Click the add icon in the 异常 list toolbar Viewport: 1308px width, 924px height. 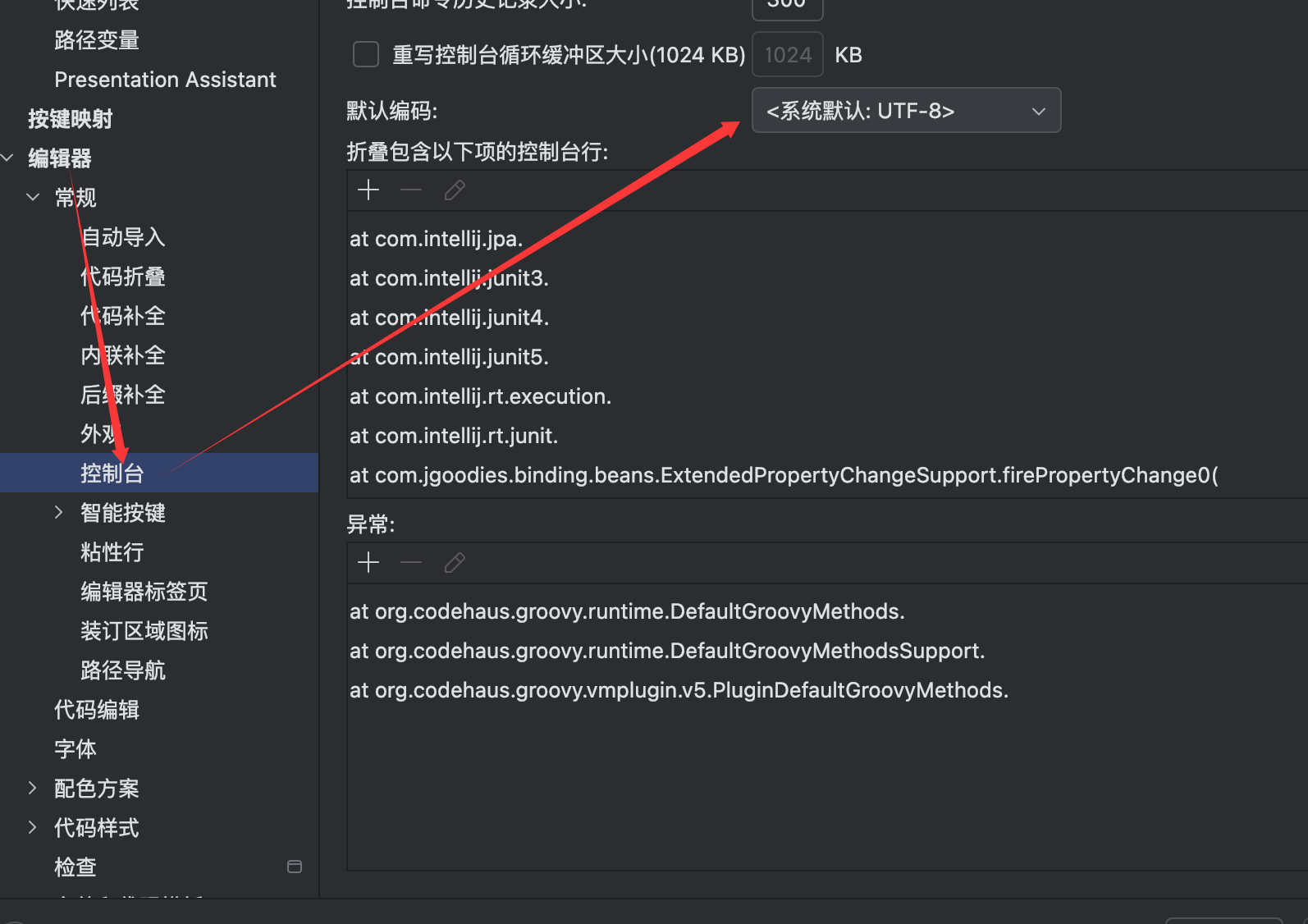click(368, 562)
